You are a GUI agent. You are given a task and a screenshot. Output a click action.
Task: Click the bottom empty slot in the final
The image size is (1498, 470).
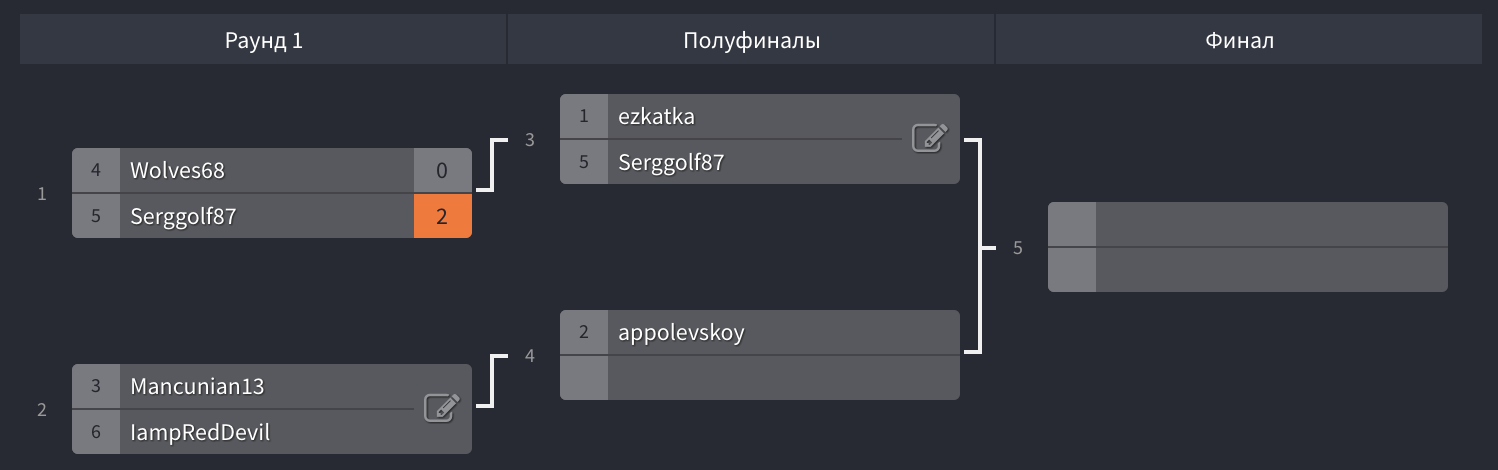[1270, 270]
